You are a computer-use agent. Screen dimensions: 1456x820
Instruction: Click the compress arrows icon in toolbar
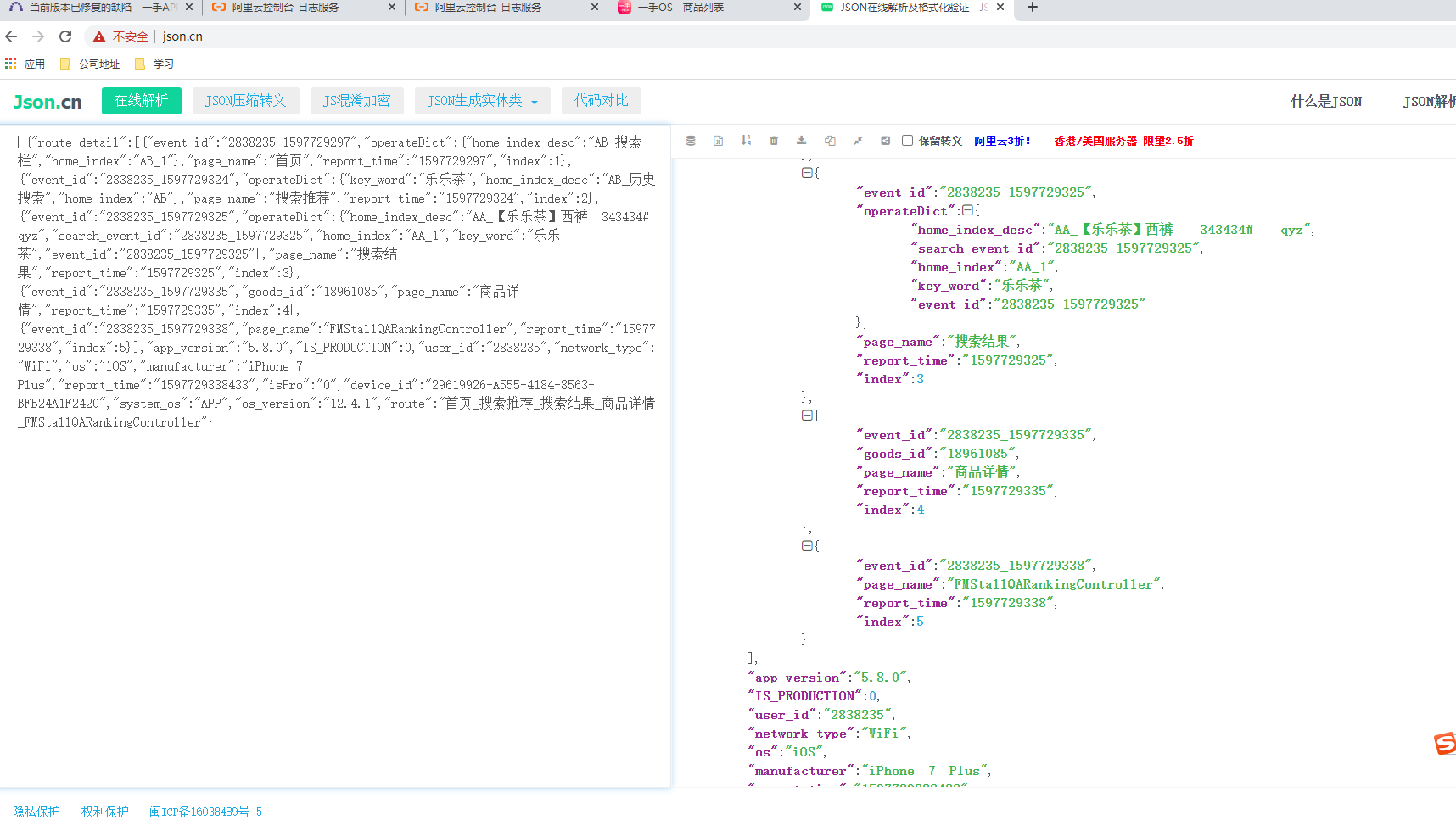point(858,141)
